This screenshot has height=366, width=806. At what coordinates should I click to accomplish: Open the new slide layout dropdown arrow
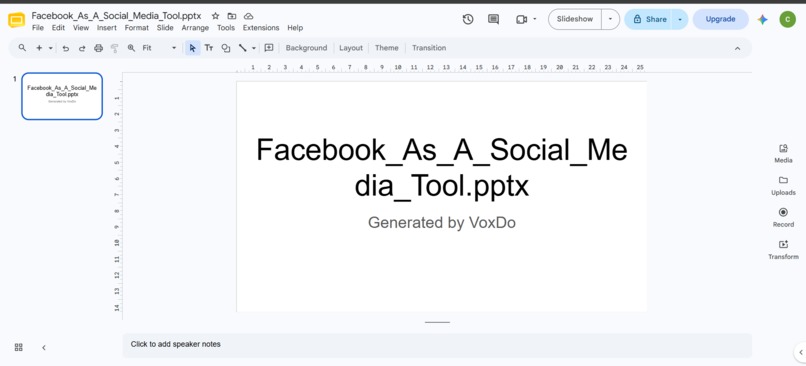51,48
